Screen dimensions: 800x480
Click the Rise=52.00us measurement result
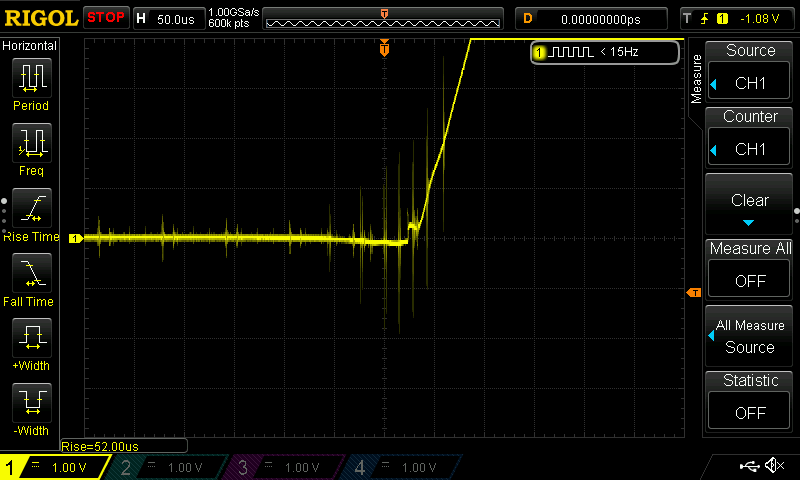[x=124, y=446]
